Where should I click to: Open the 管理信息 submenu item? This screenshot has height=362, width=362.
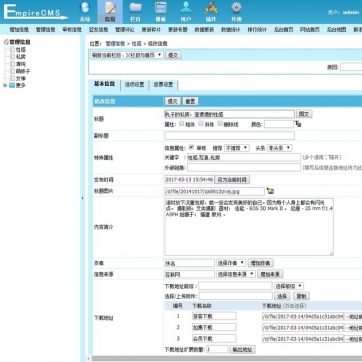[45, 30]
